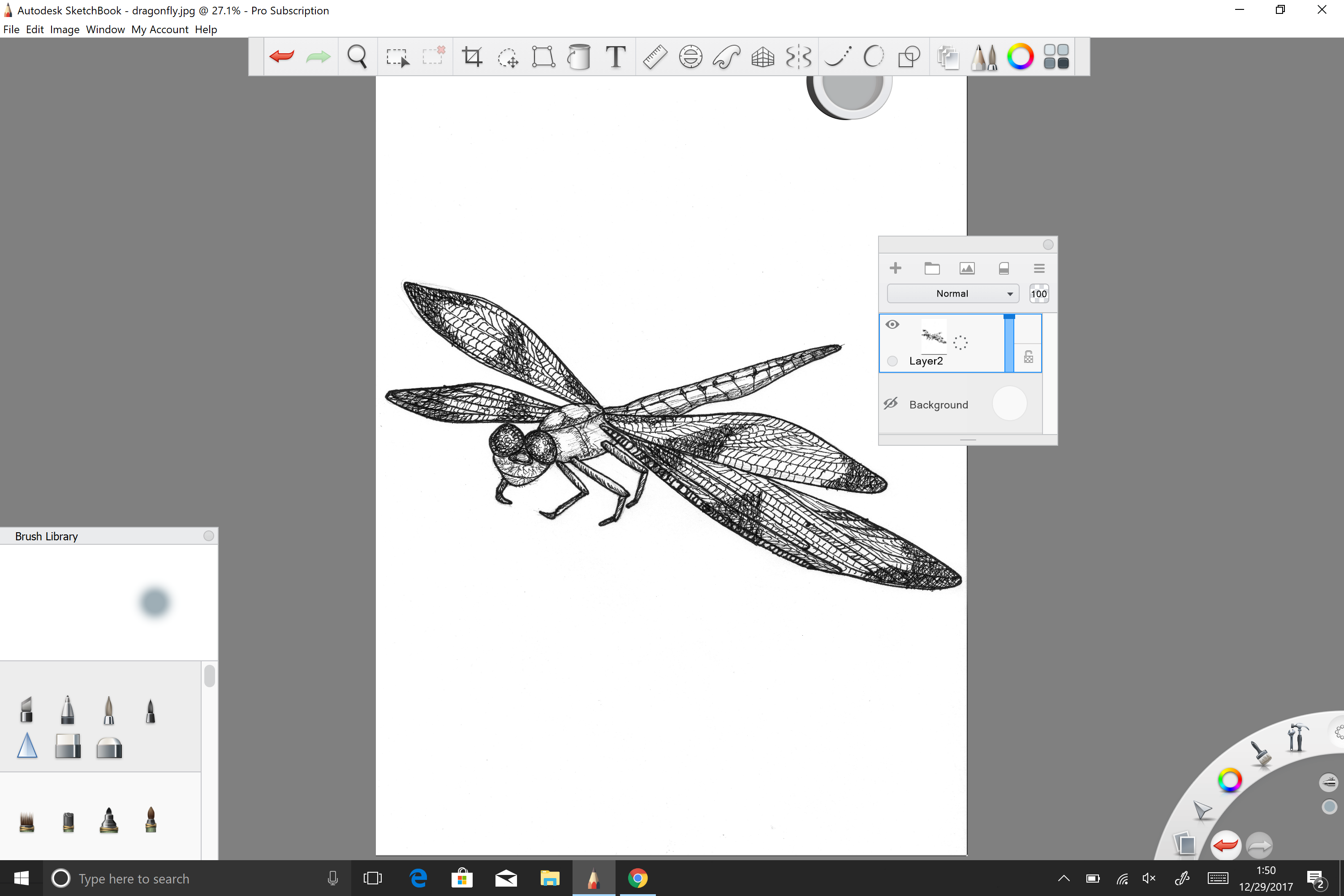Open the Window menu

105,29
